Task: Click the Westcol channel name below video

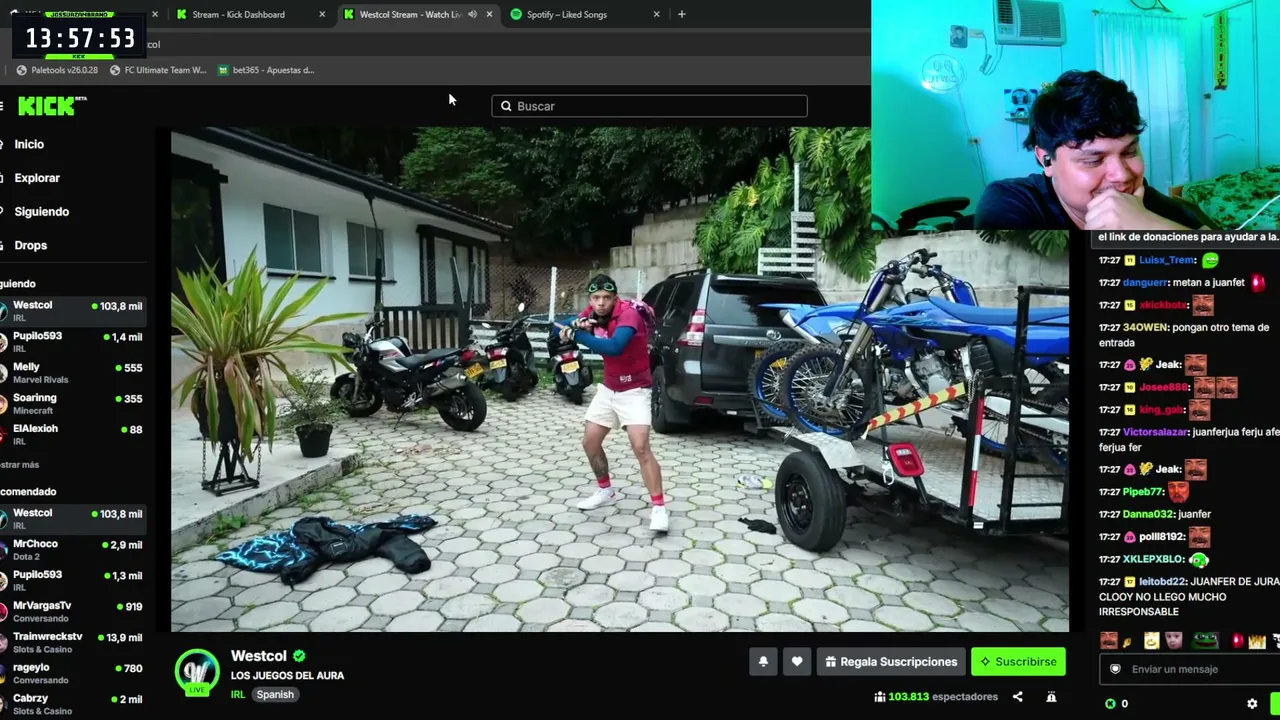Action: [x=259, y=656]
